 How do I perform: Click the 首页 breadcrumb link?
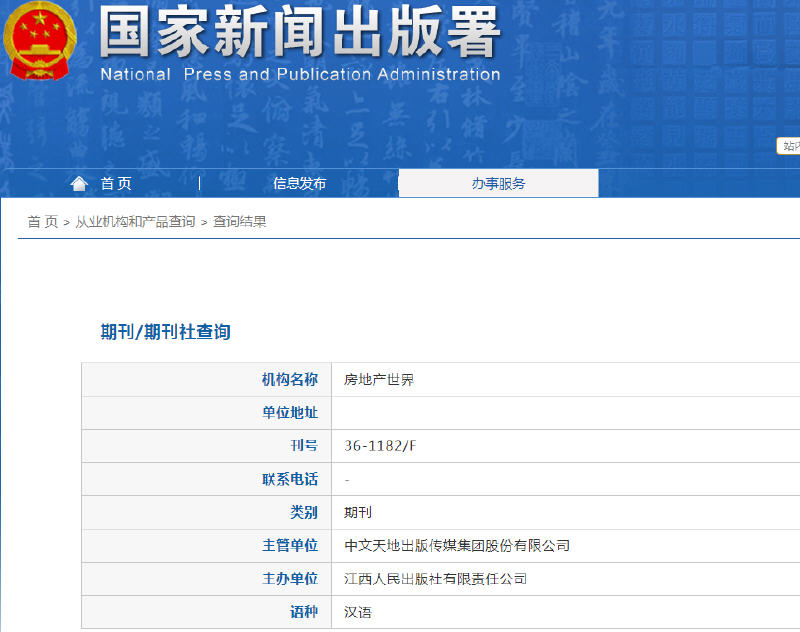click(x=43, y=222)
